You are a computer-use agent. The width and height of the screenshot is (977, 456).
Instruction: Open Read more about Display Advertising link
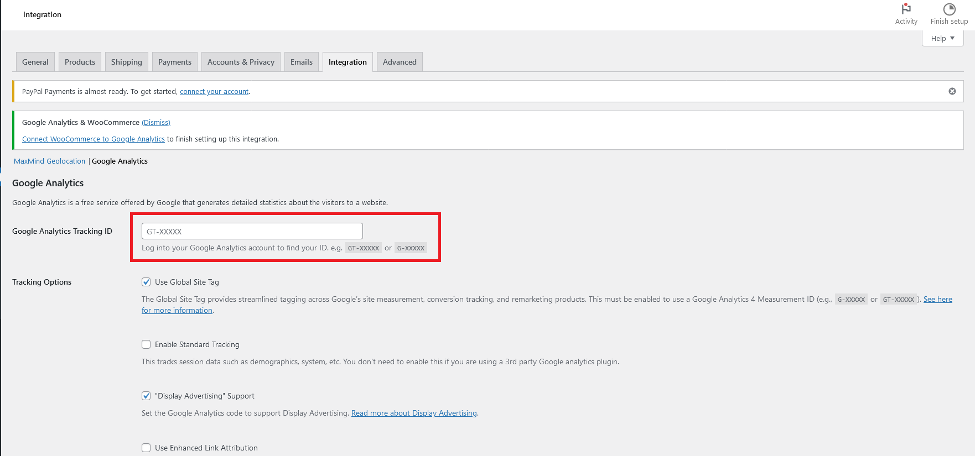(414, 413)
